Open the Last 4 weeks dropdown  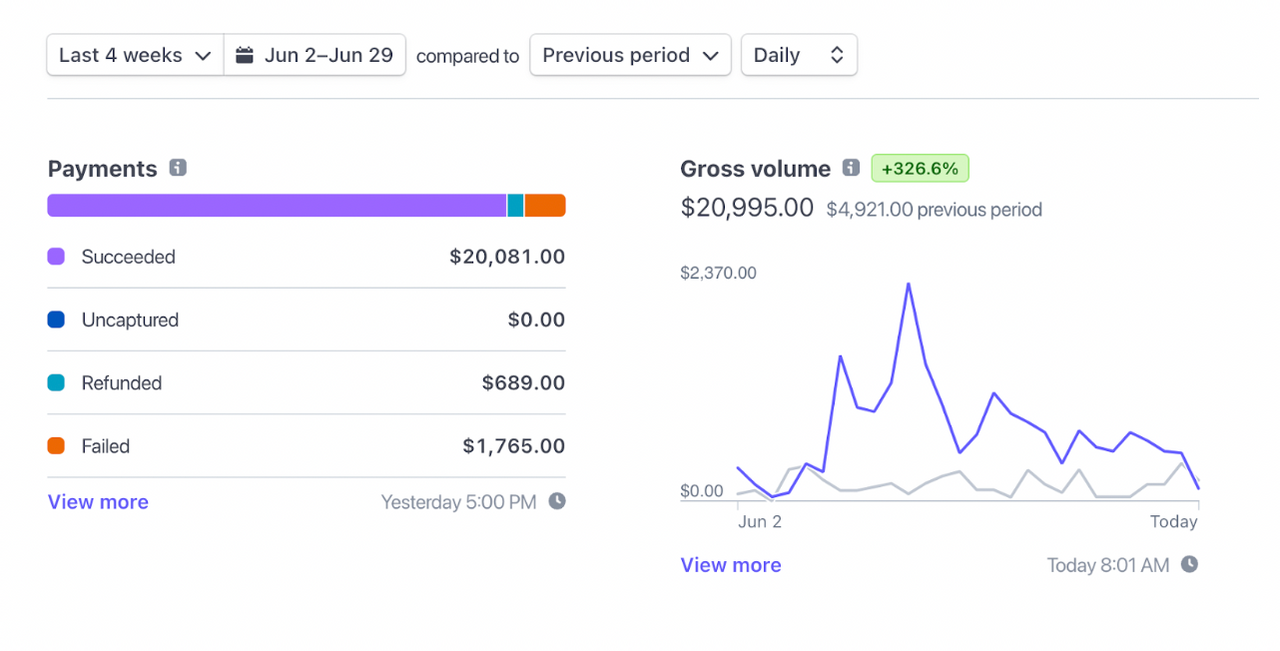(134, 55)
